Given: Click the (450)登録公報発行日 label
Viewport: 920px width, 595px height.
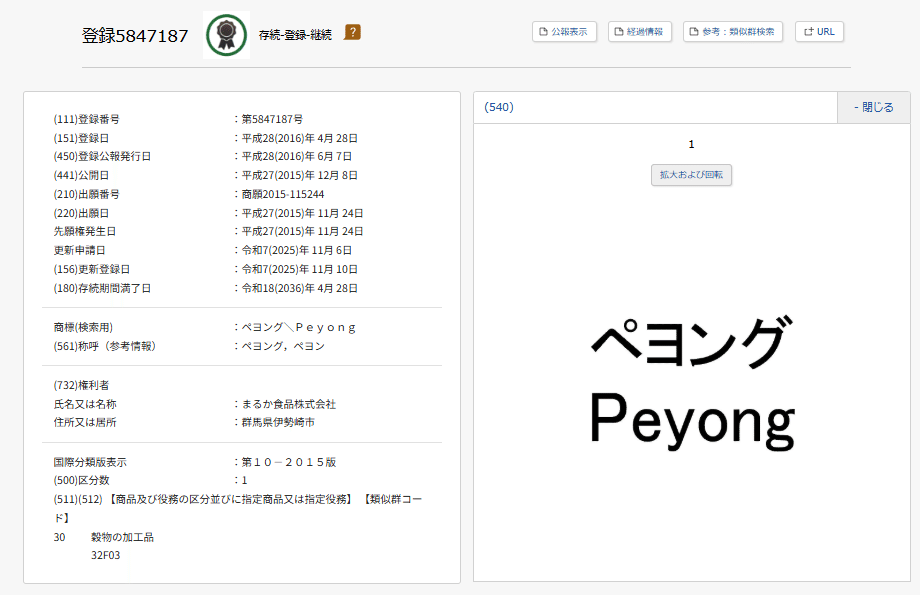Looking at the screenshot, I should point(102,157).
